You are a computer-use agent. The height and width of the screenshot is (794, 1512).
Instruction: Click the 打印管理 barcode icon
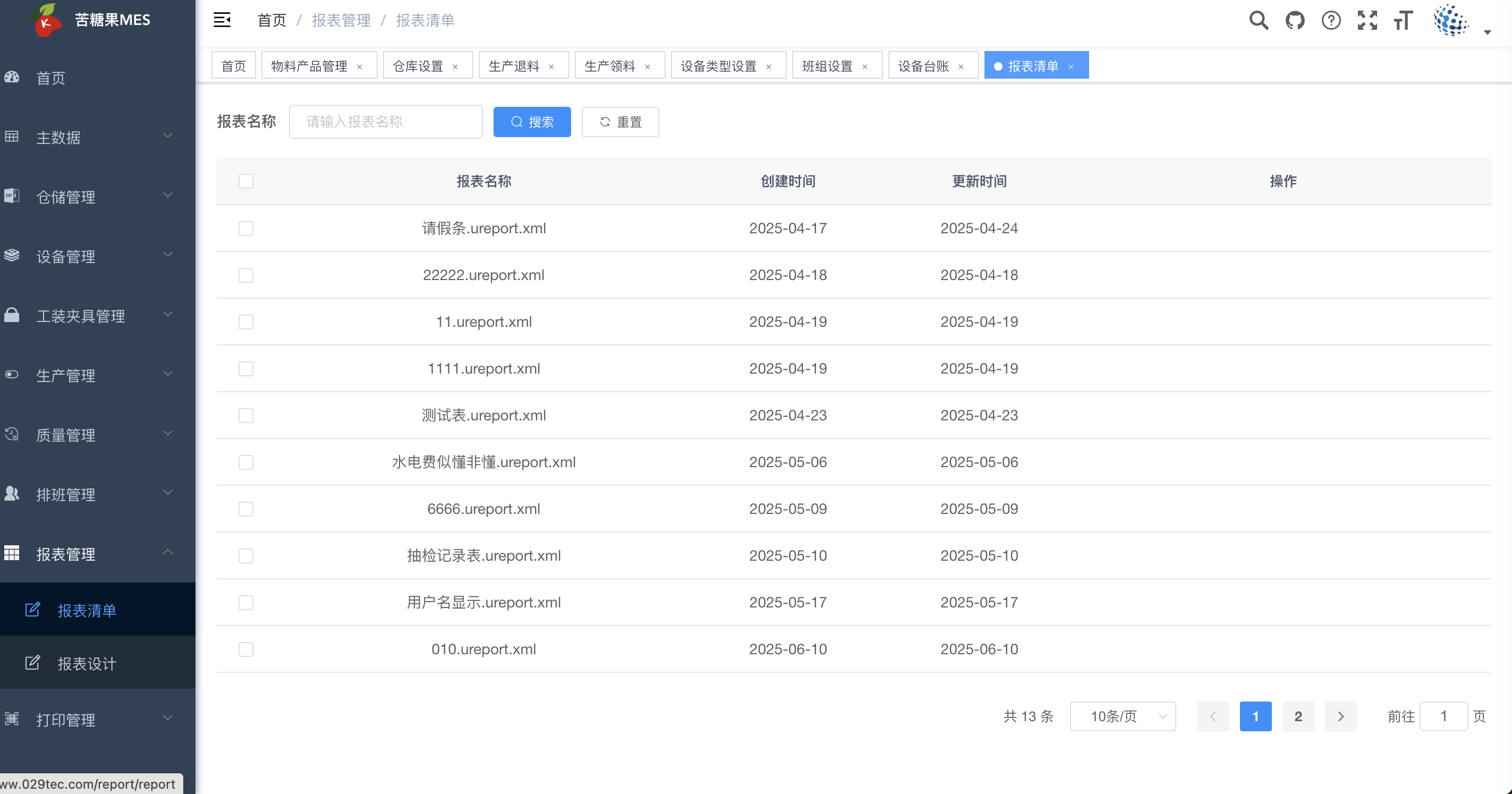[12, 718]
